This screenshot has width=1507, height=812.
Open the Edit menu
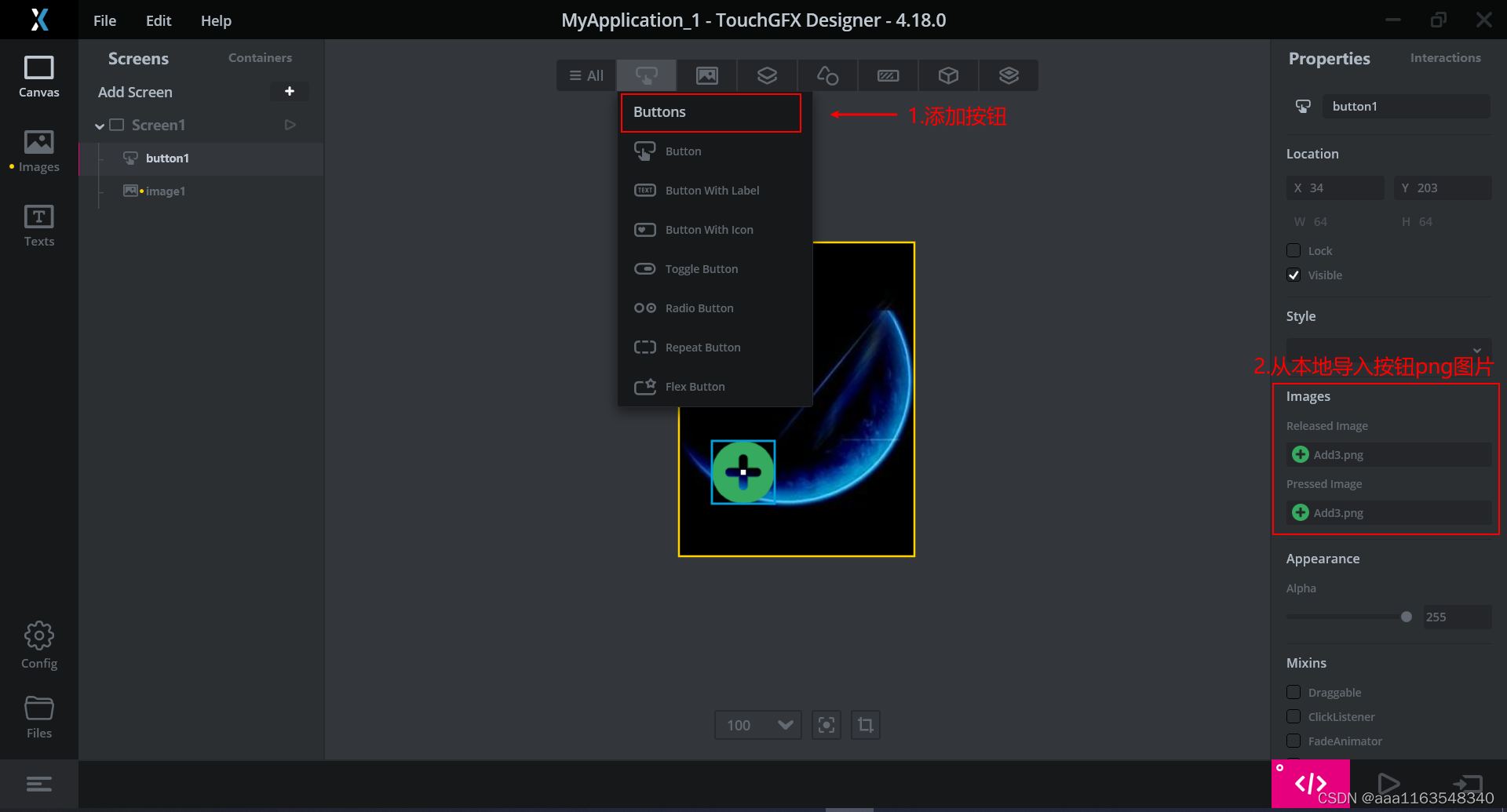[x=158, y=20]
